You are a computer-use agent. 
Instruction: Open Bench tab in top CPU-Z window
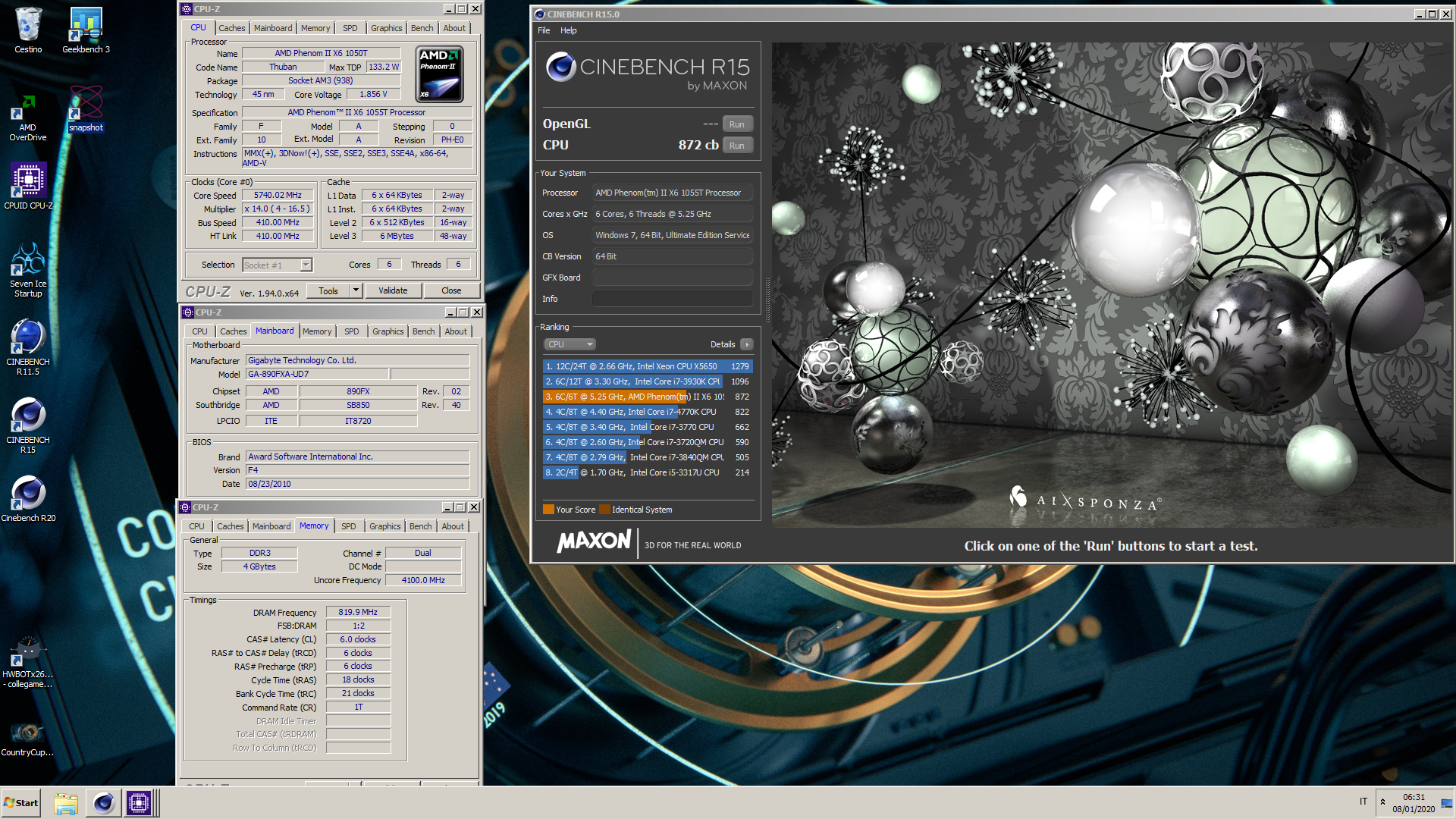[x=422, y=28]
